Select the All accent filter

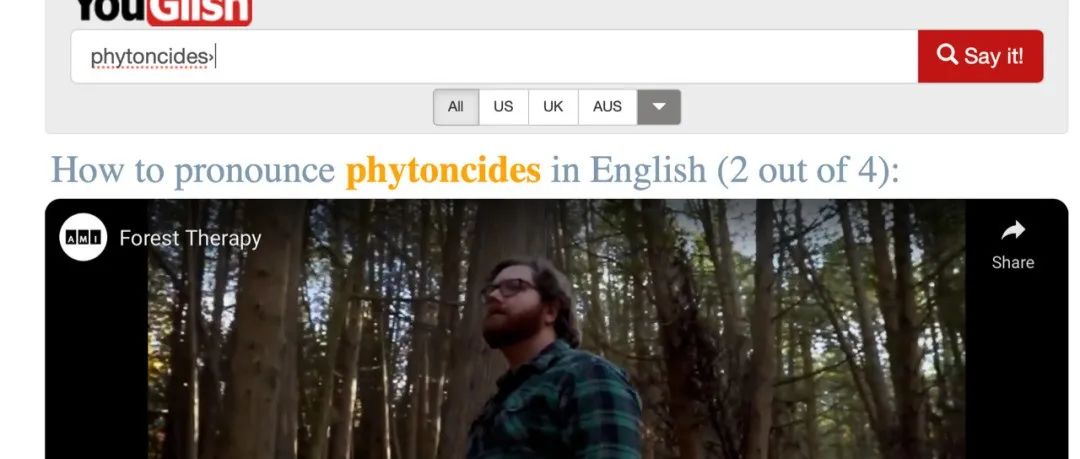(x=456, y=107)
